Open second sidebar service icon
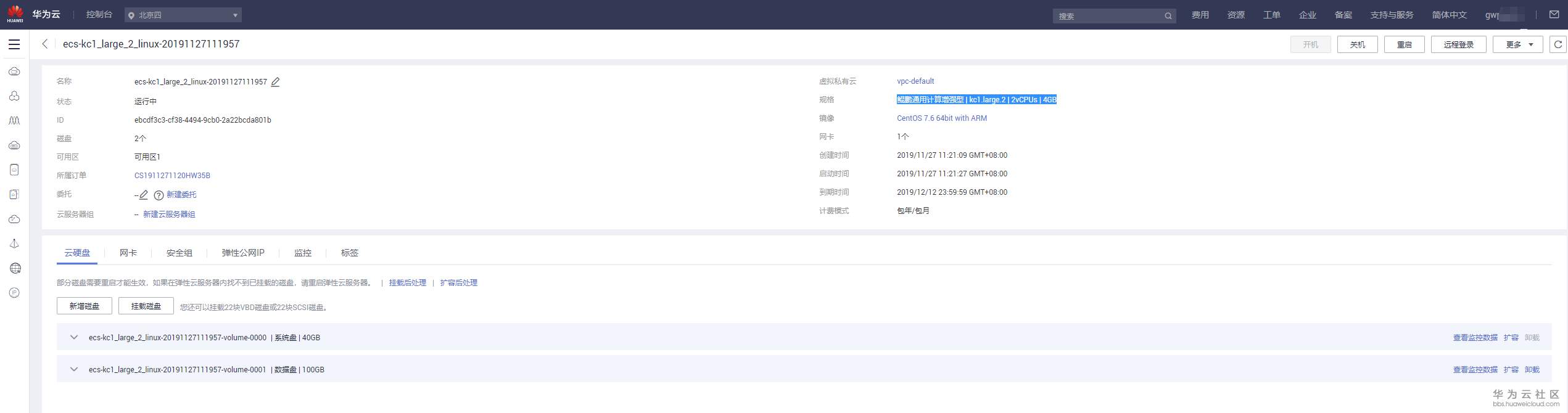Screen dimensions: 1568x413 pyautogui.click(x=14, y=96)
